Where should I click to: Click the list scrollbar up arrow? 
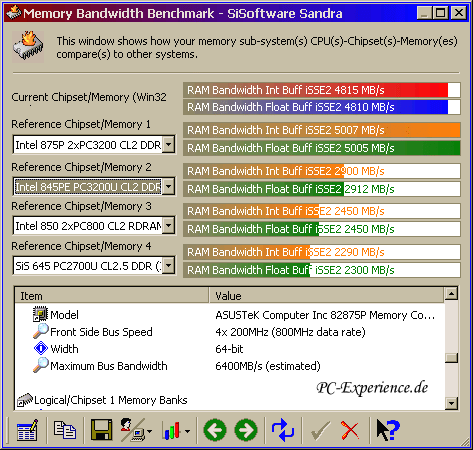tap(451, 294)
